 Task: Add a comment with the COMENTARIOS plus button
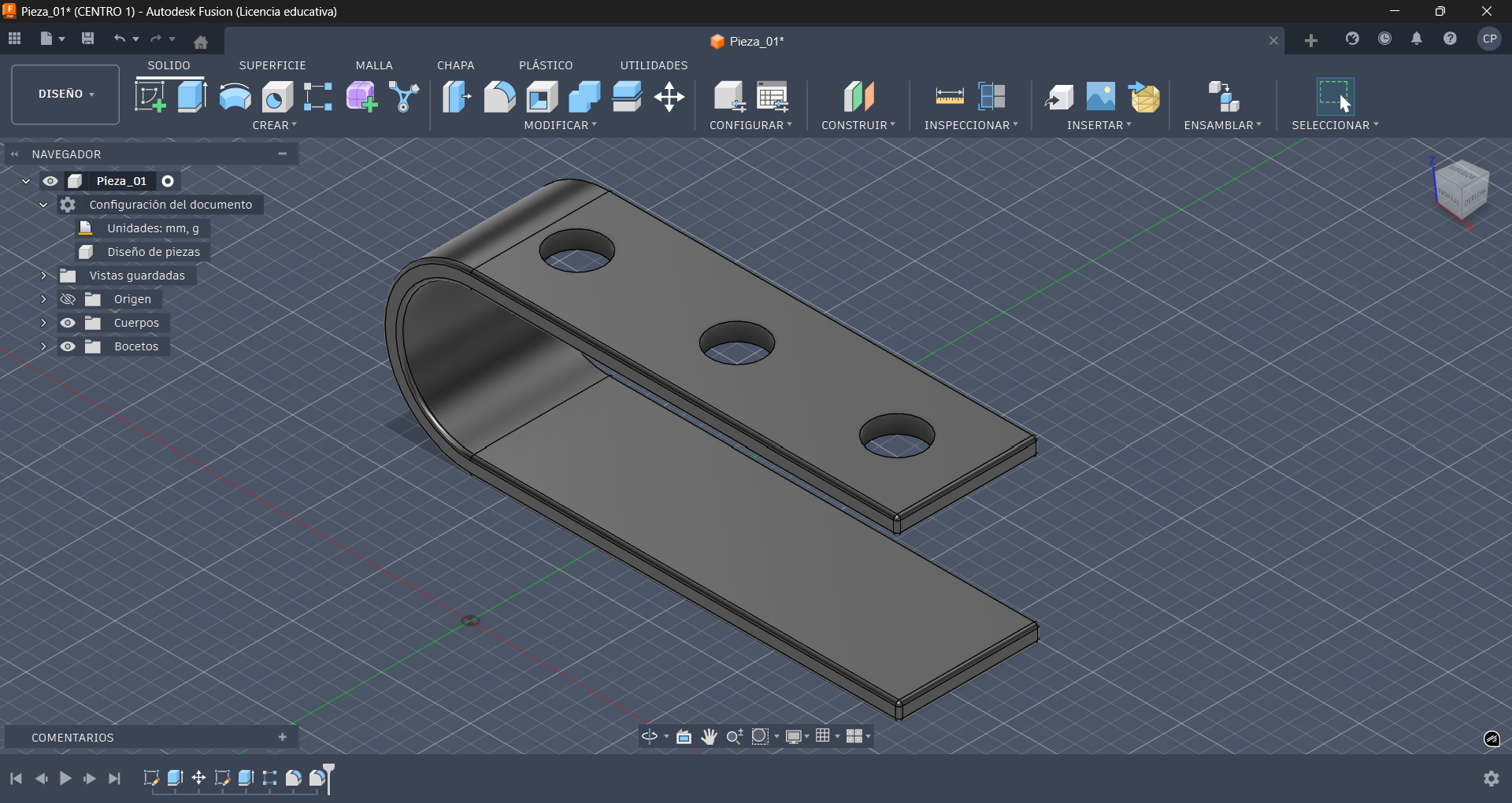click(282, 737)
